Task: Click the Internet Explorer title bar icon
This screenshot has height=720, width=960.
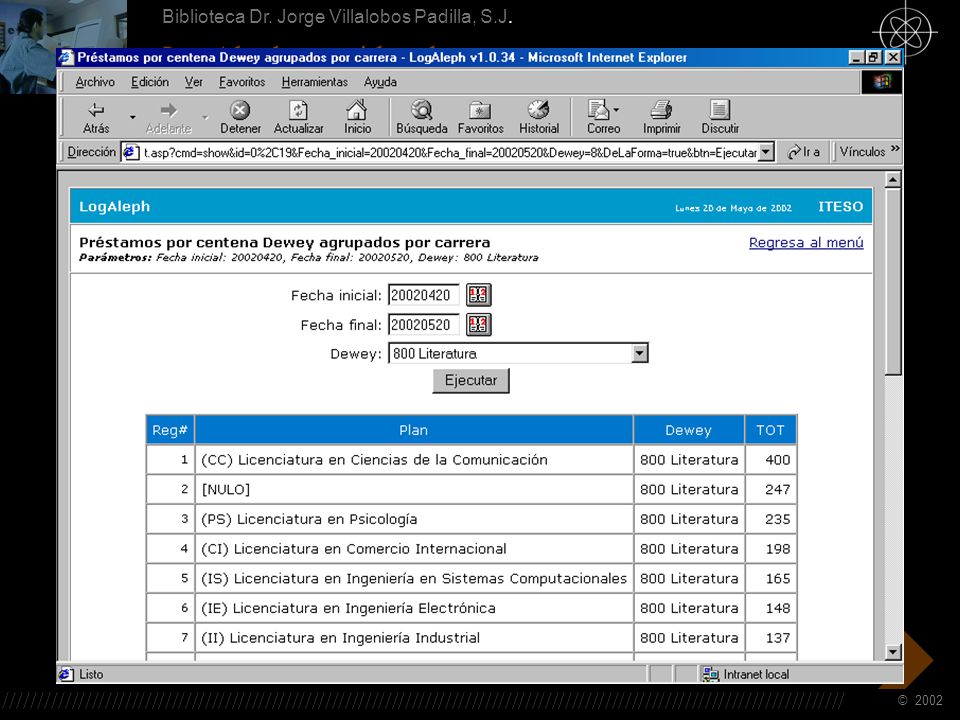Action: click(x=67, y=58)
